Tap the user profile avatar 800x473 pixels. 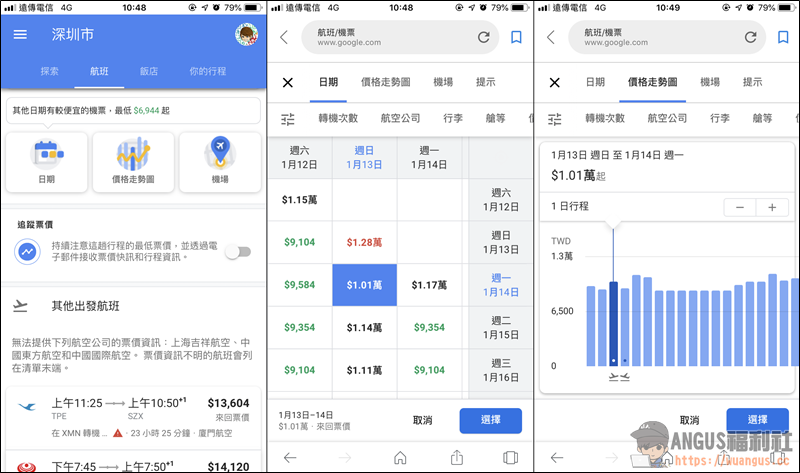click(247, 35)
